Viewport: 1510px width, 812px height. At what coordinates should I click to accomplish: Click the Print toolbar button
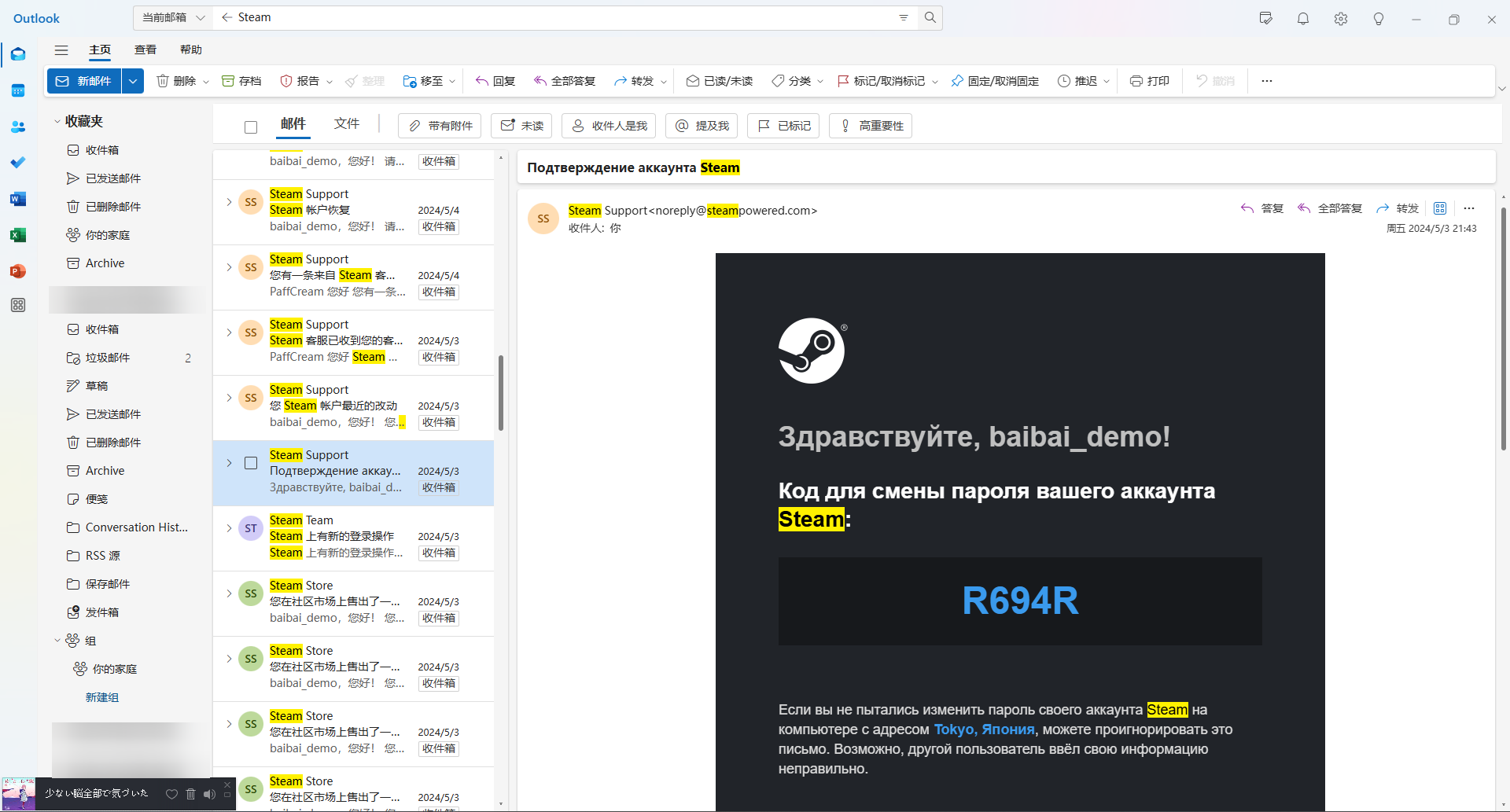pos(1150,81)
